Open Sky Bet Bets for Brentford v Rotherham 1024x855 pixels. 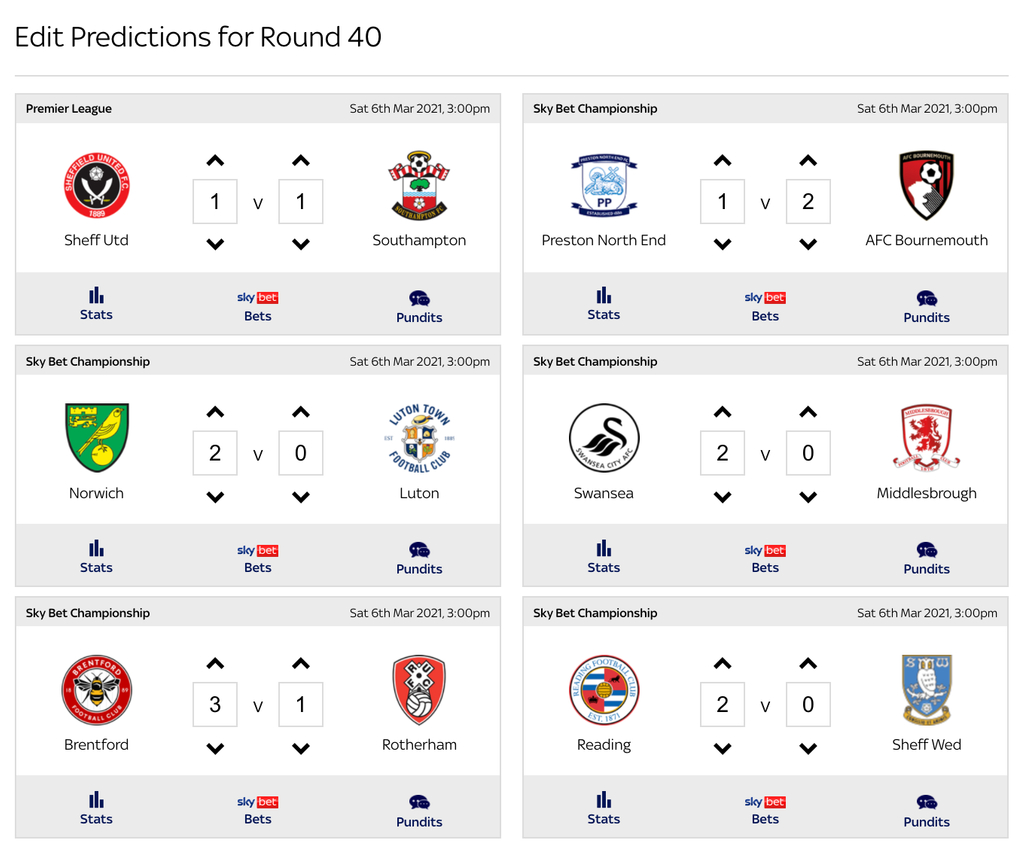pyautogui.click(x=257, y=811)
